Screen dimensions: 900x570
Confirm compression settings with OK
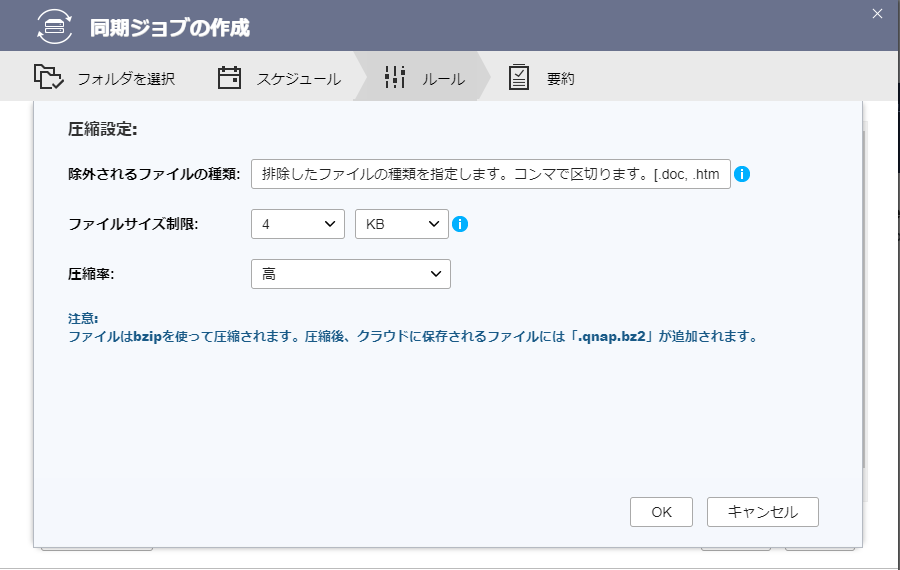661,512
